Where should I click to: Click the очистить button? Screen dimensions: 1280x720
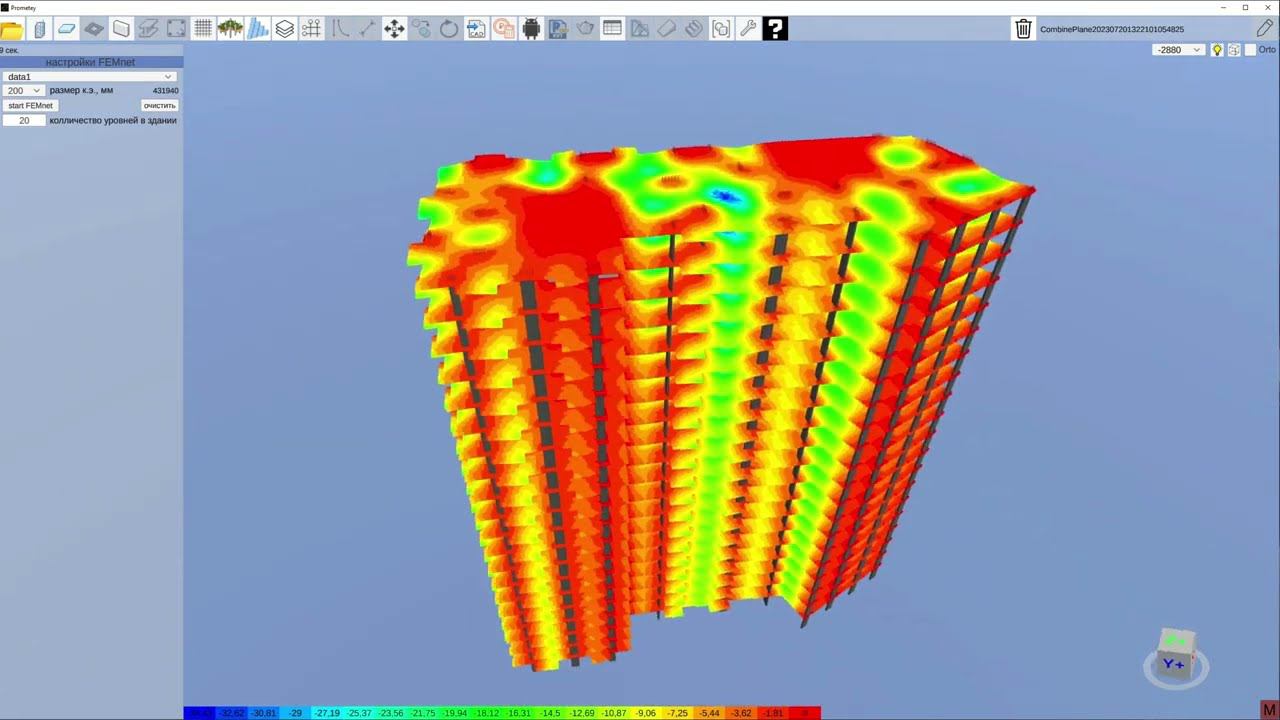[x=159, y=105]
